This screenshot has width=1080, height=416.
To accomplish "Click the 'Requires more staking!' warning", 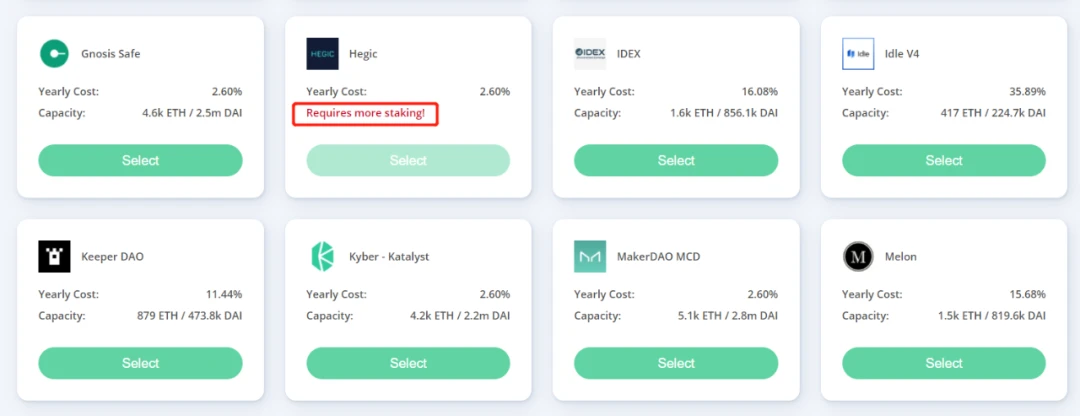I will (x=365, y=113).
